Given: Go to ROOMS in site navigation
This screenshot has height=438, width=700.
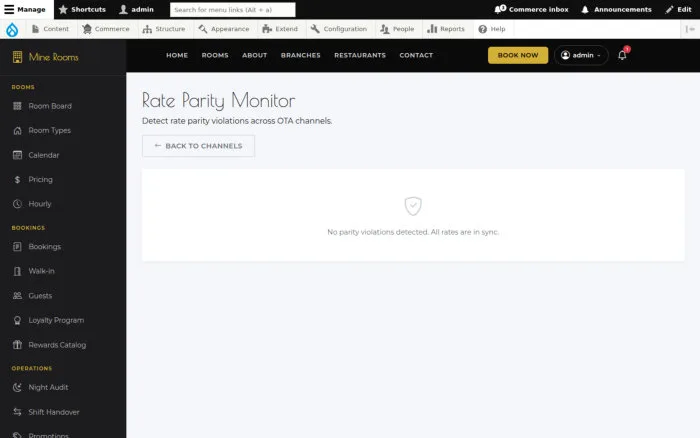Looking at the screenshot, I should coord(215,55).
